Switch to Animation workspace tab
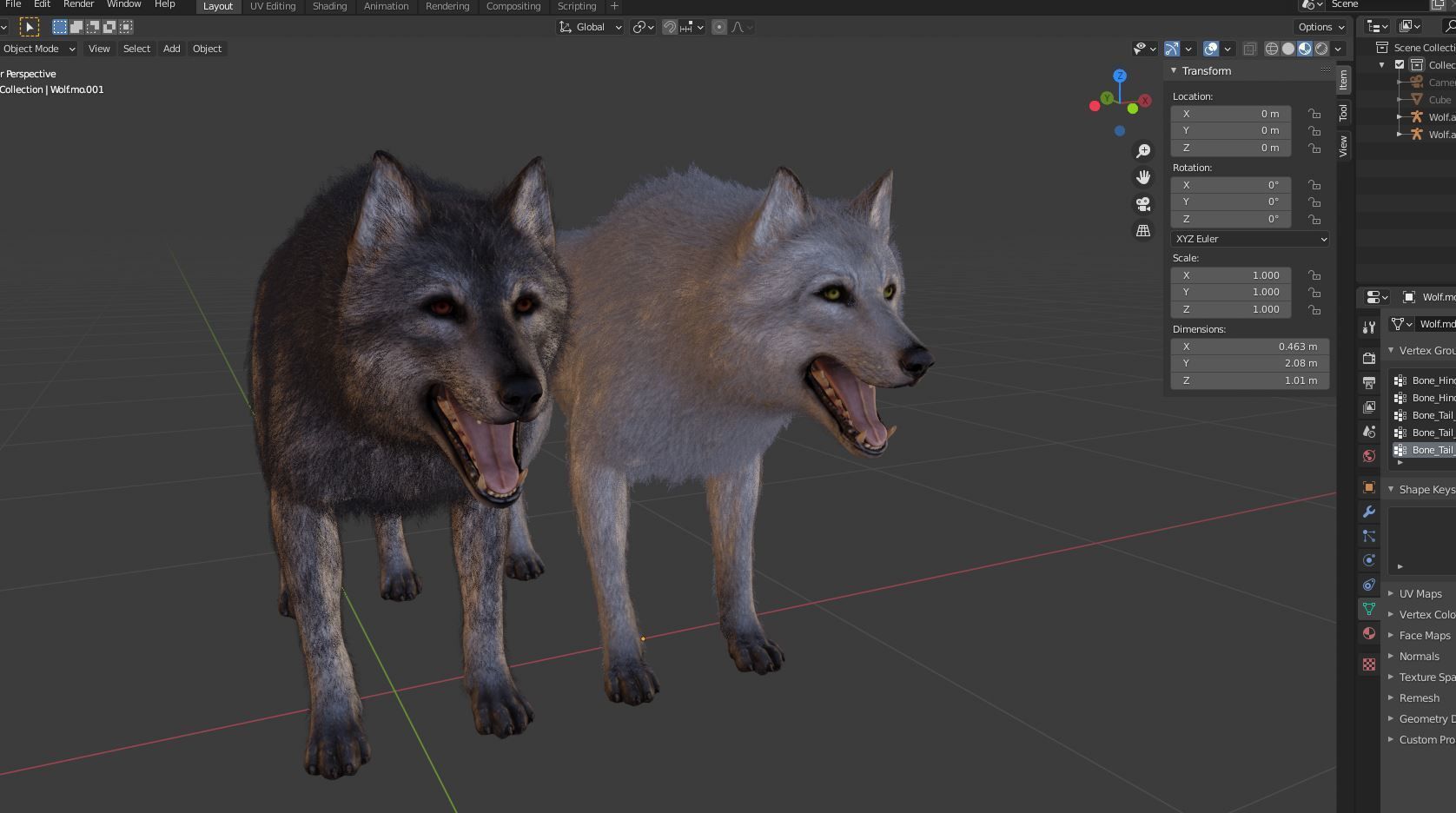 coord(386,6)
